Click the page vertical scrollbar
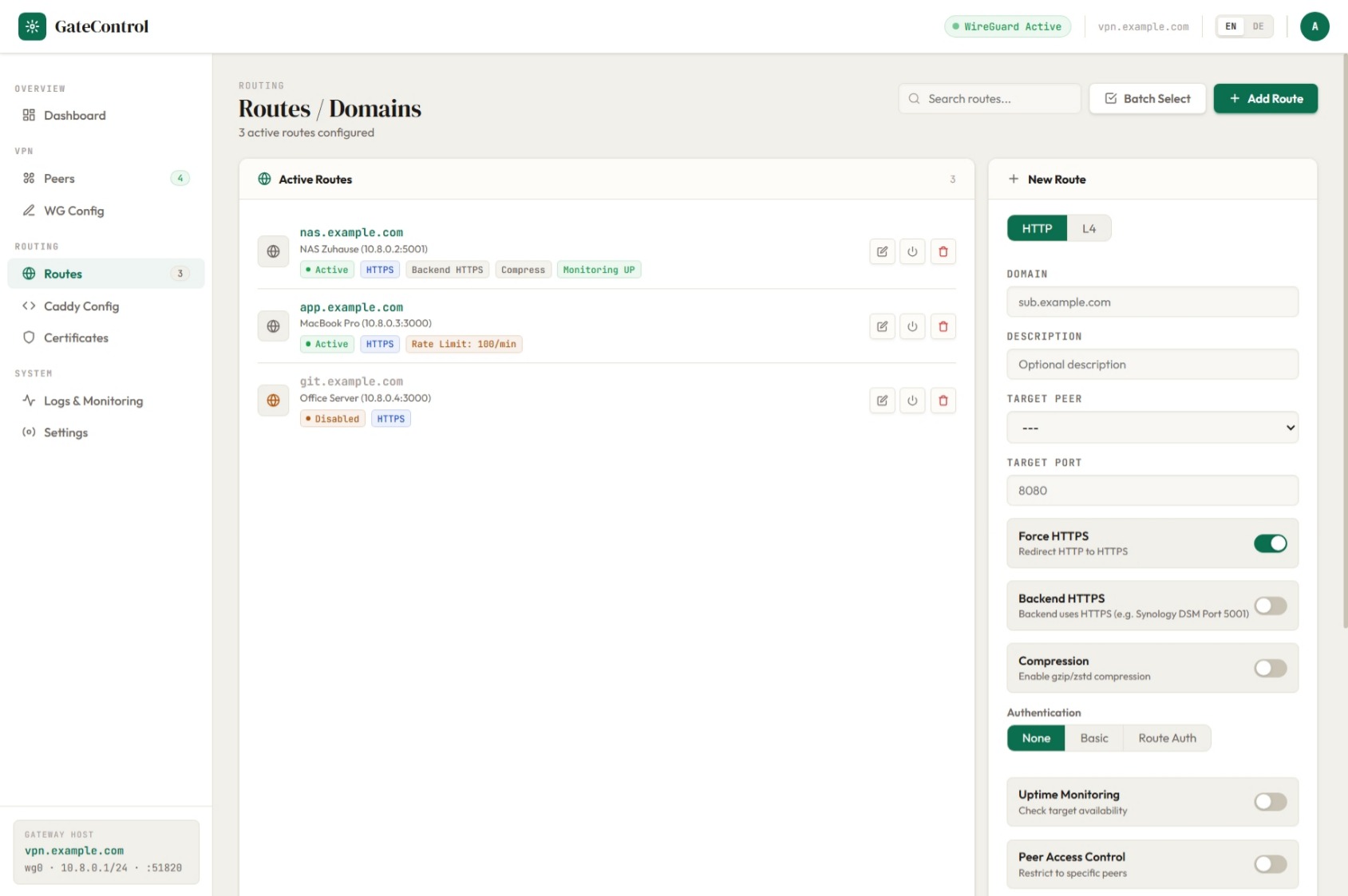 point(1345,343)
